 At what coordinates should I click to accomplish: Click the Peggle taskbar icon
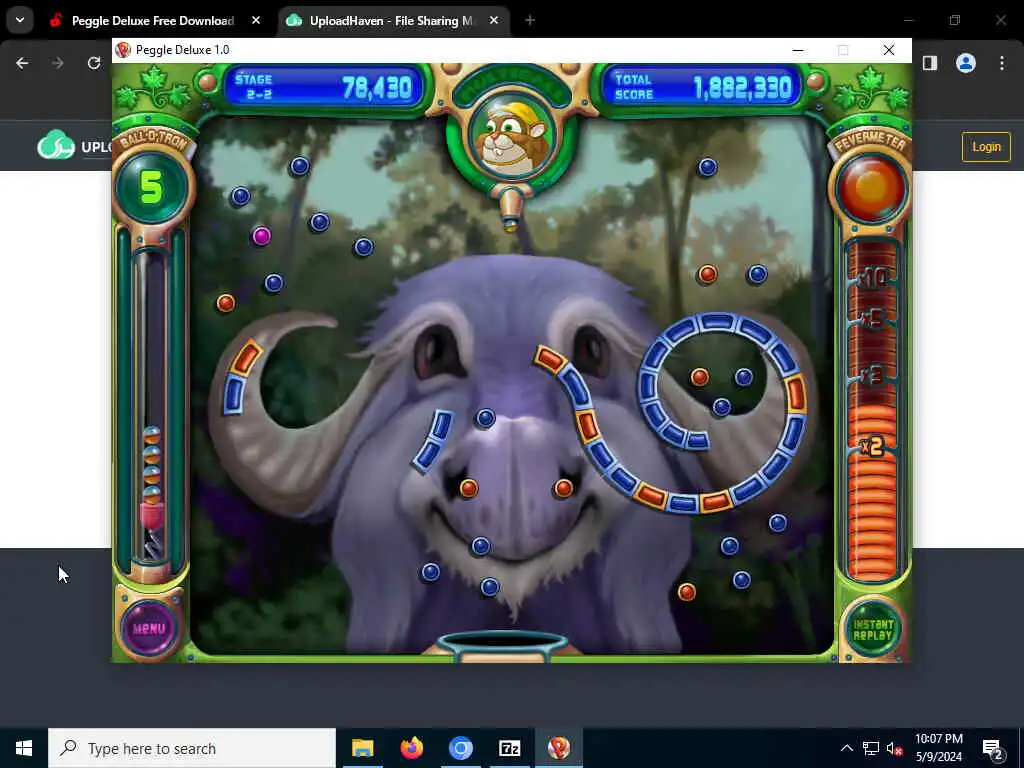(558, 748)
